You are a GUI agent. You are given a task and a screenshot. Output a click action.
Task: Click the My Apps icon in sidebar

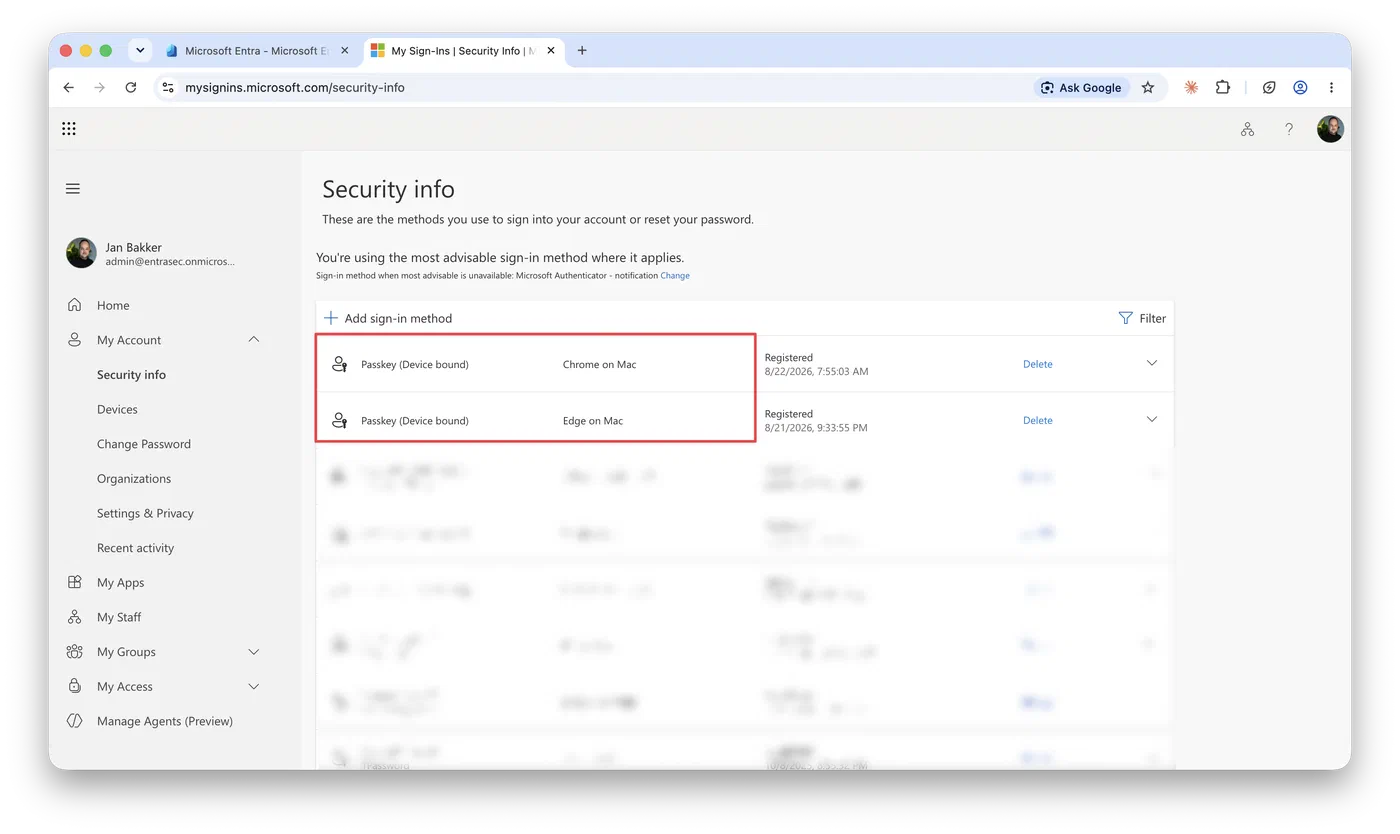point(74,582)
